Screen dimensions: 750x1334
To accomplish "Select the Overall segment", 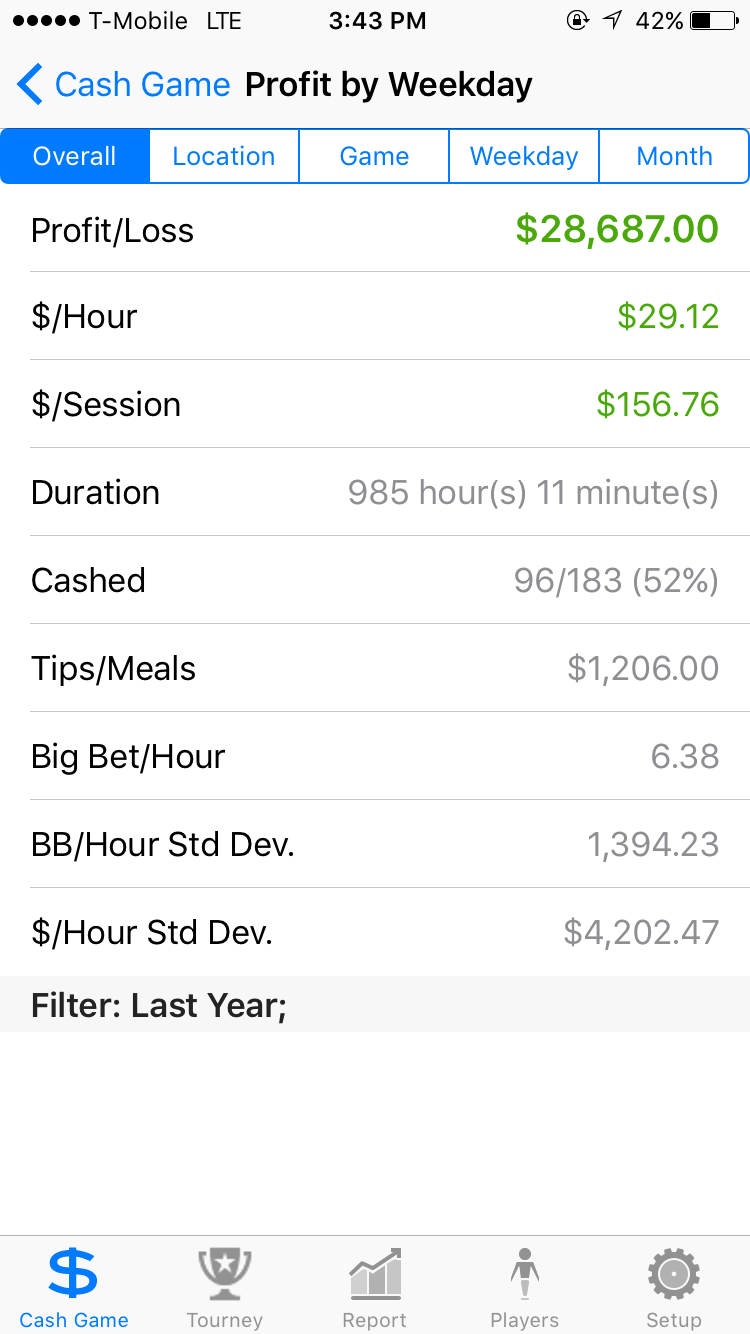I will point(75,156).
